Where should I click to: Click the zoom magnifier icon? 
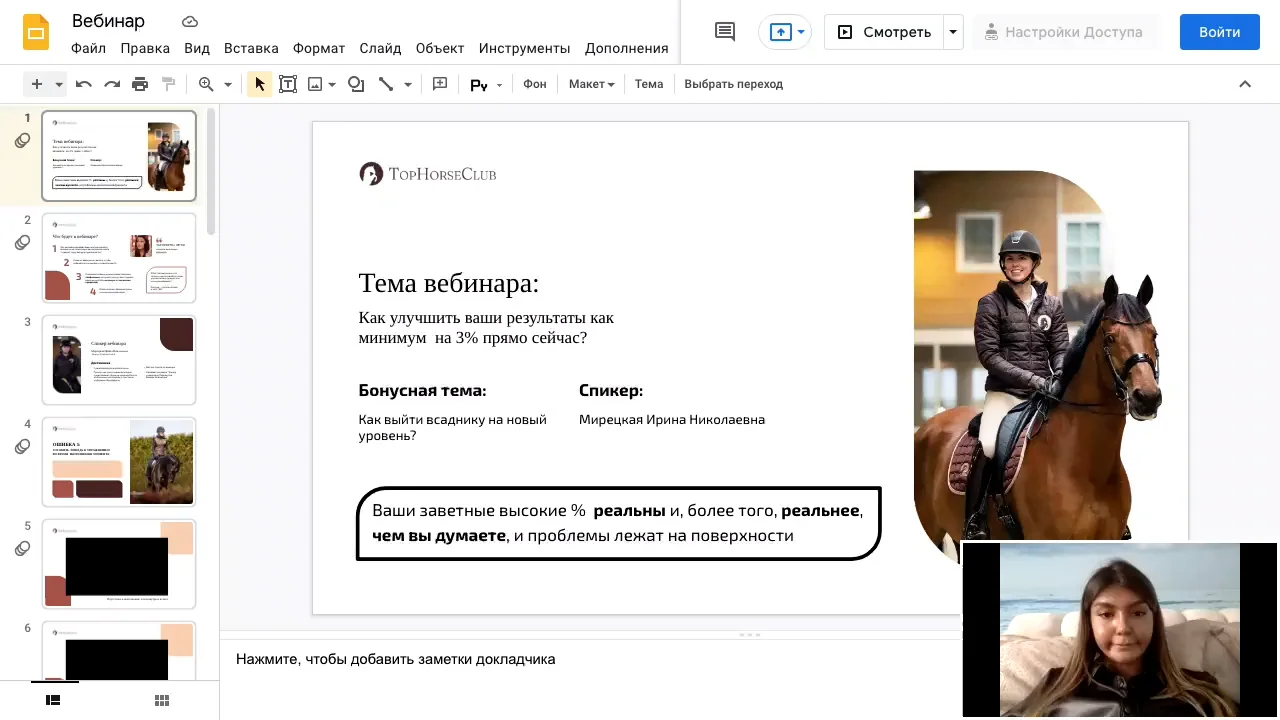click(207, 84)
